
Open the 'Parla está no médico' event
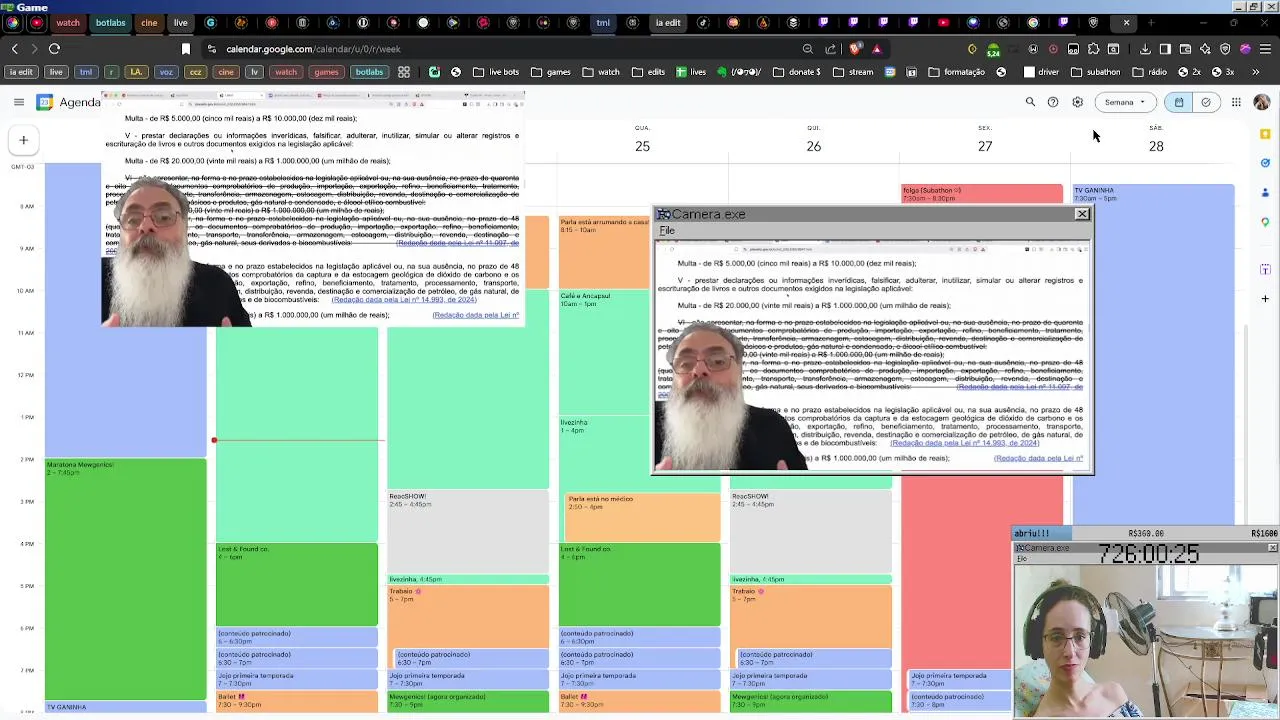[x=642, y=515]
